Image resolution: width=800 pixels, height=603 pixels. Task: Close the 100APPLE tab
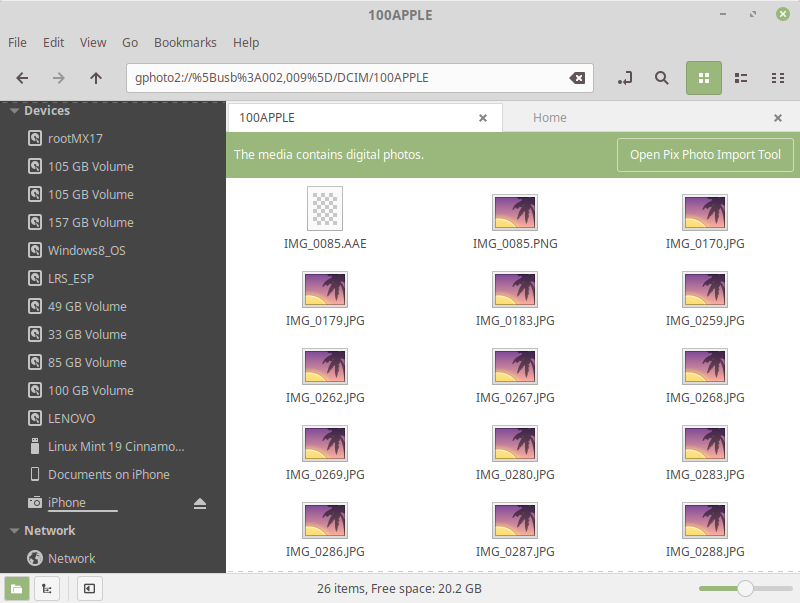tap(483, 118)
